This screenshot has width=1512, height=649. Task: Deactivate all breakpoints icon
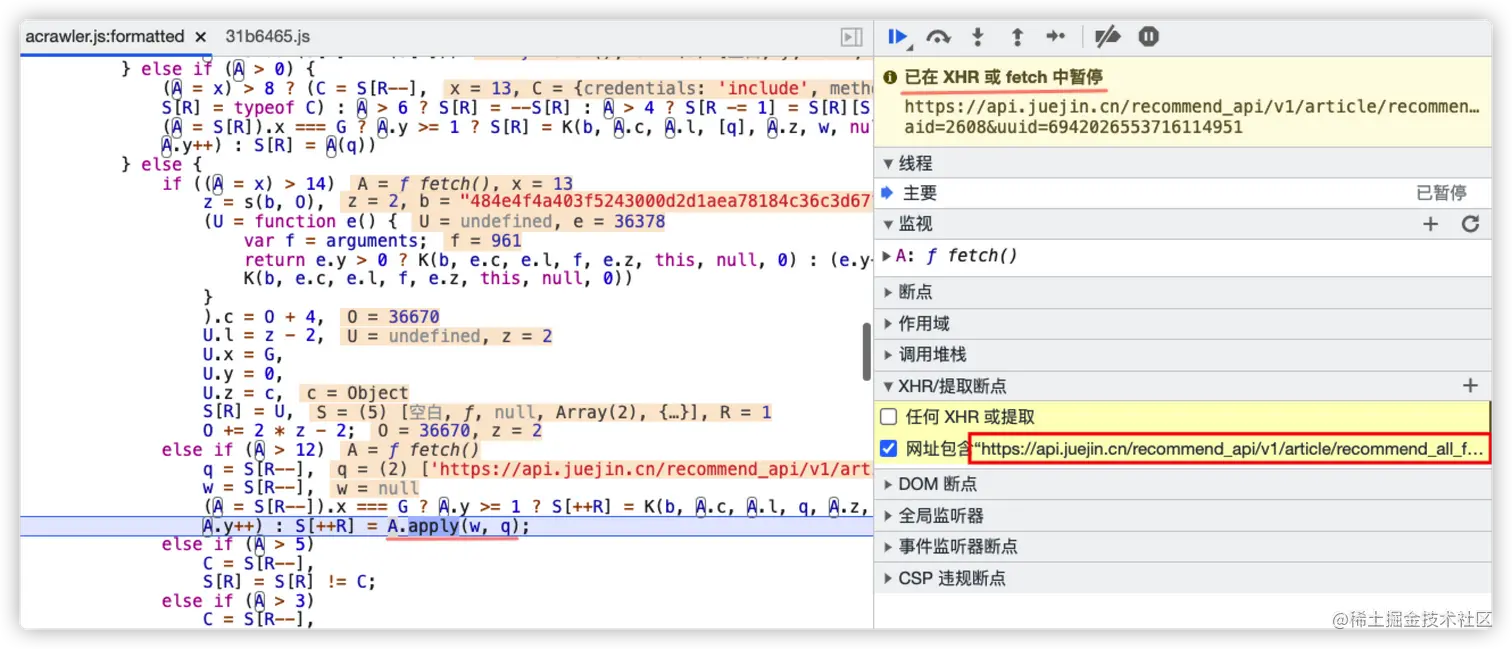1107,38
